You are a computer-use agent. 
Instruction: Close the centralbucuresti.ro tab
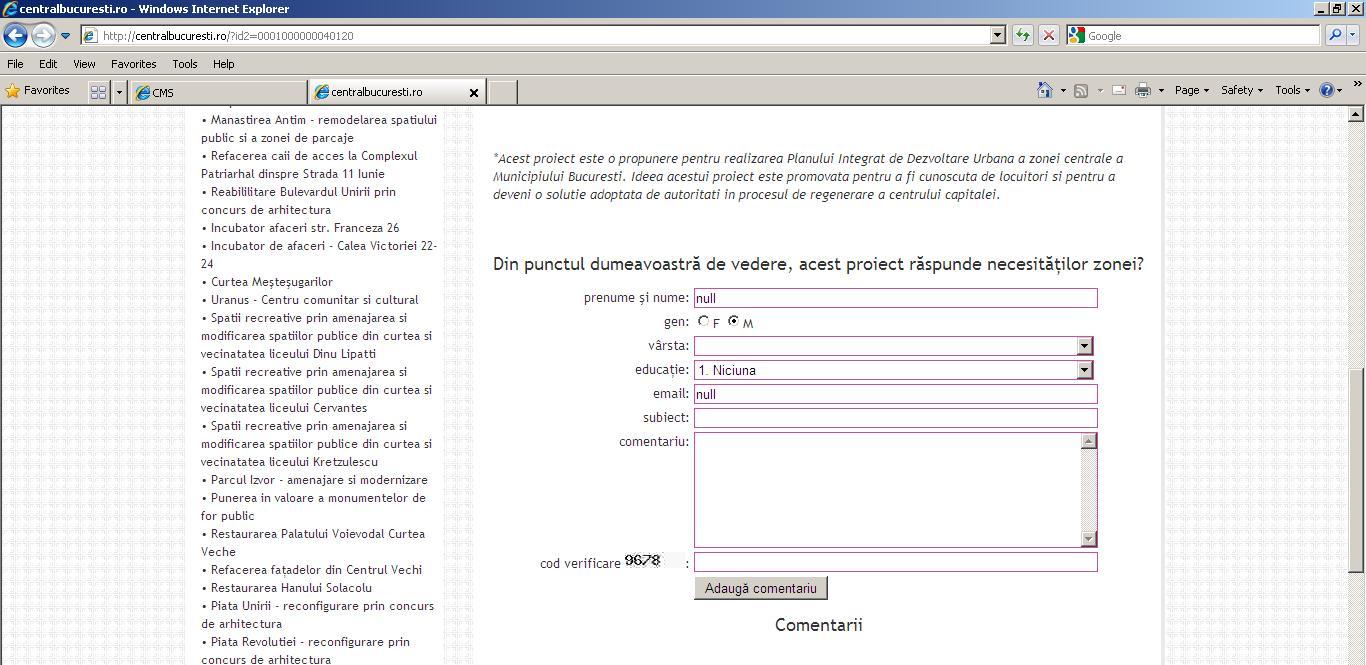(x=474, y=92)
